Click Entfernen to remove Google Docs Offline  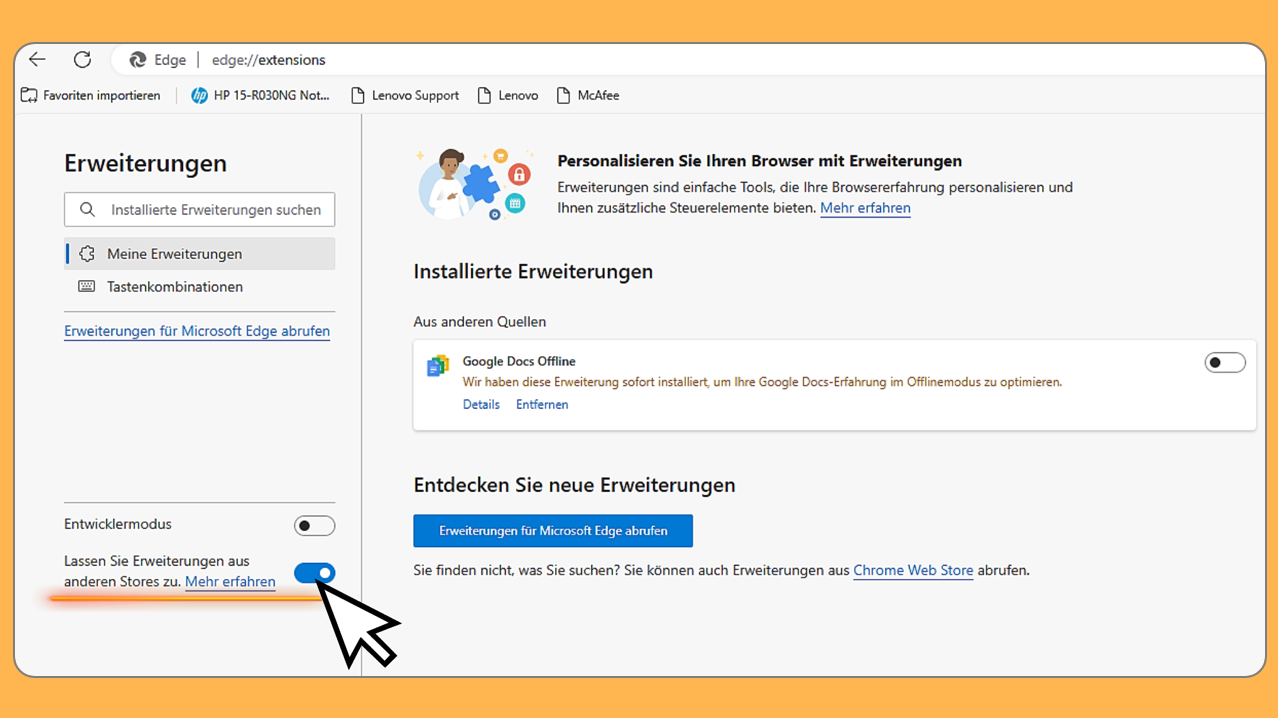tap(542, 405)
